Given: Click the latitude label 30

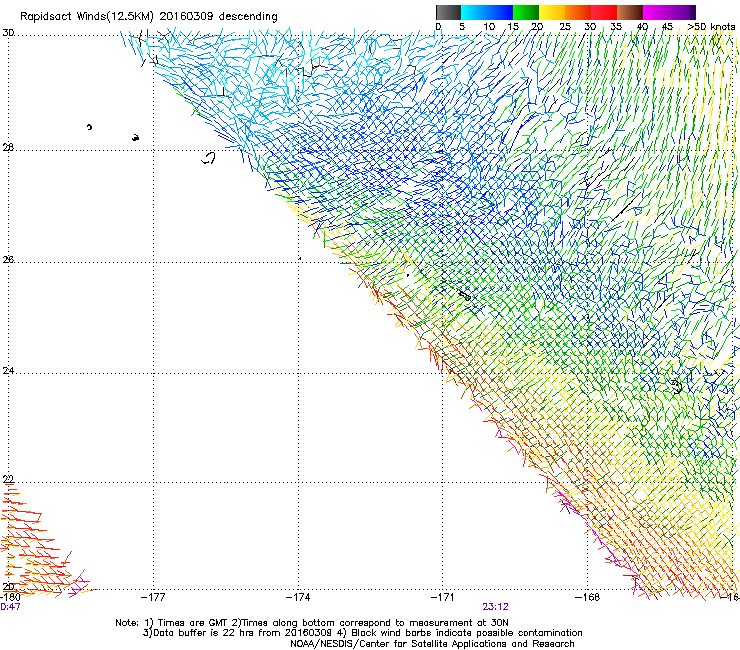Looking at the screenshot, I should pyautogui.click(x=8, y=33).
